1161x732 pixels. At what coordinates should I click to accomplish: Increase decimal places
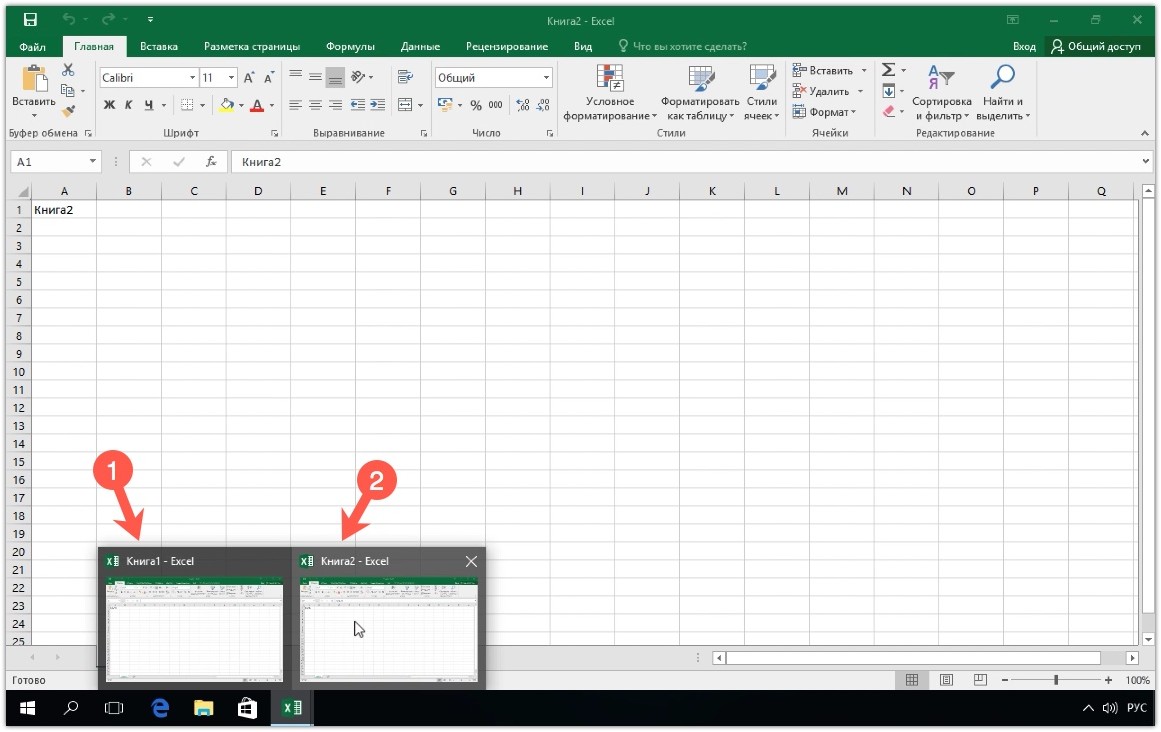coord(523,105)
